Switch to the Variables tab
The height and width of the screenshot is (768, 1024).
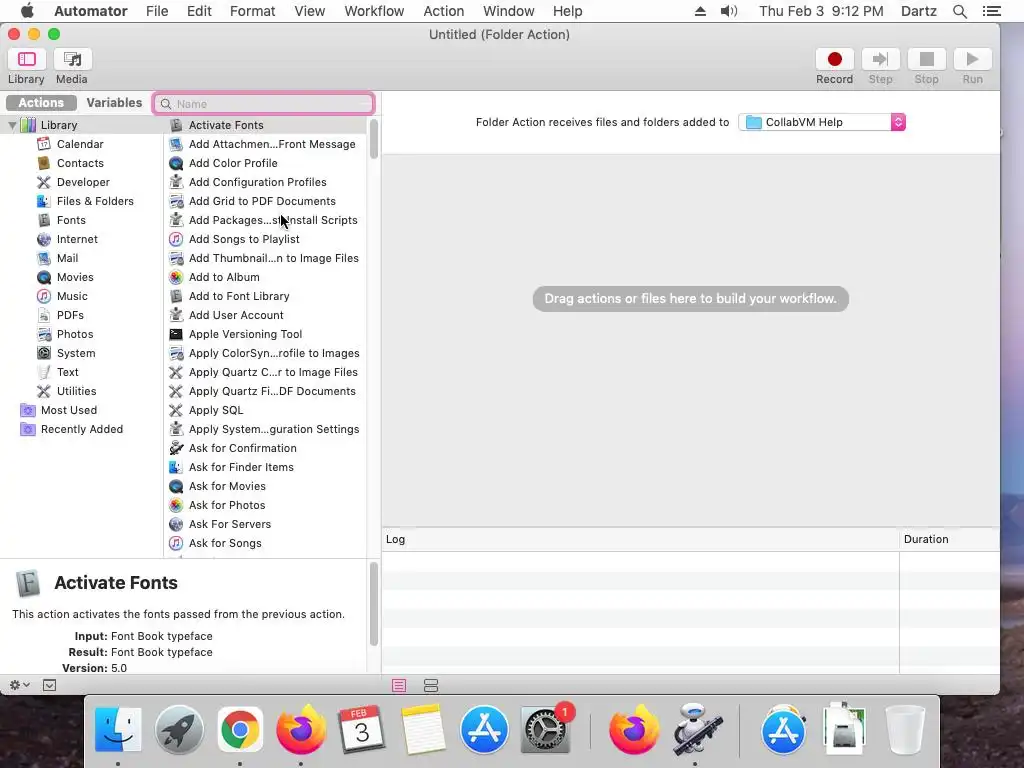coord(114,103)
